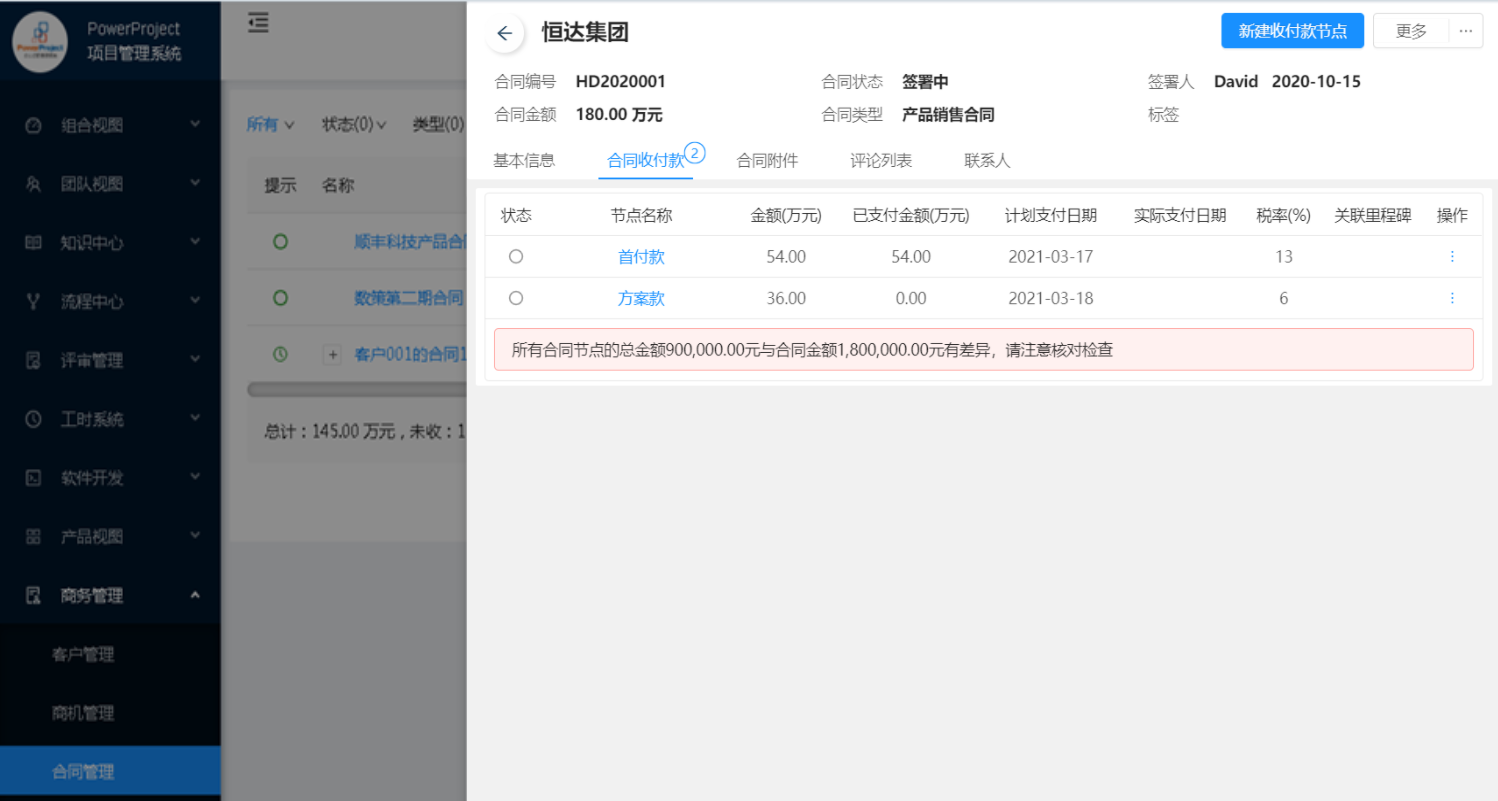Image resolution: width=1498 pixels, height=801 pixels.
Task: Click the 工时系统 clock icon in sidebar
Action: click(33, 419)
